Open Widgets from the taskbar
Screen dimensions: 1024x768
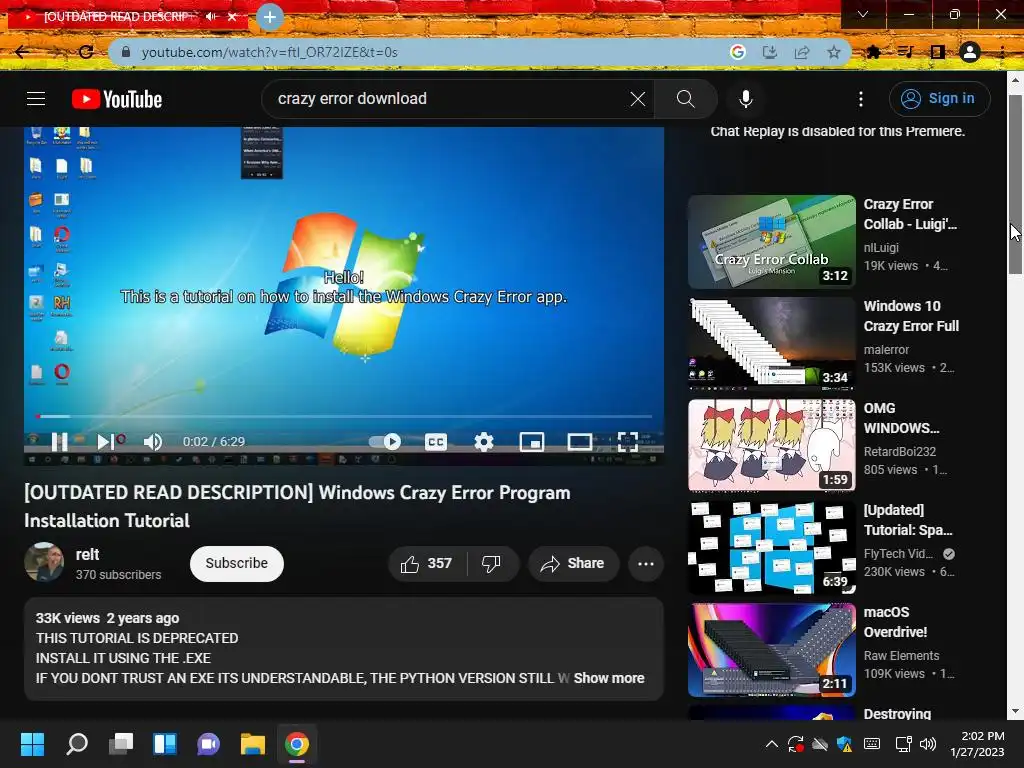(x=165, y=744)
